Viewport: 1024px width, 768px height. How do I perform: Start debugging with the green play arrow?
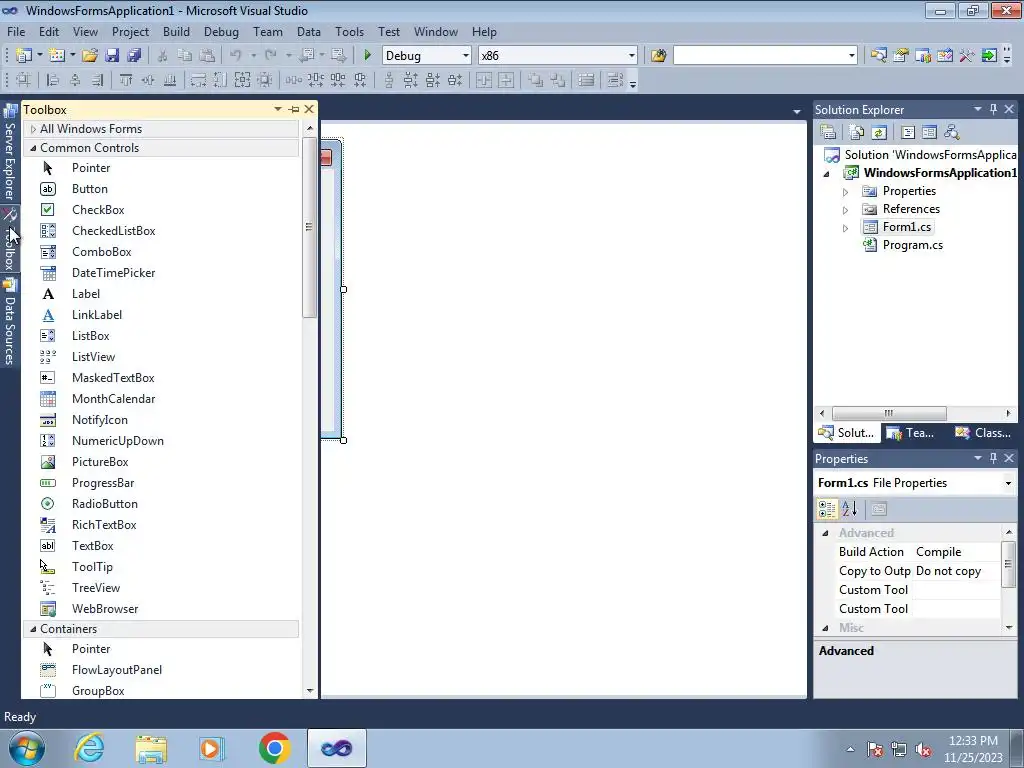click(x=367, y=56)
